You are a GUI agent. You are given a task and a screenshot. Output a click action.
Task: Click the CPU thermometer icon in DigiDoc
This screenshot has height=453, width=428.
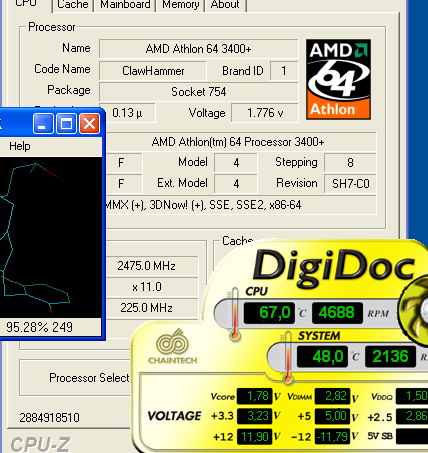tap(235, 314)
